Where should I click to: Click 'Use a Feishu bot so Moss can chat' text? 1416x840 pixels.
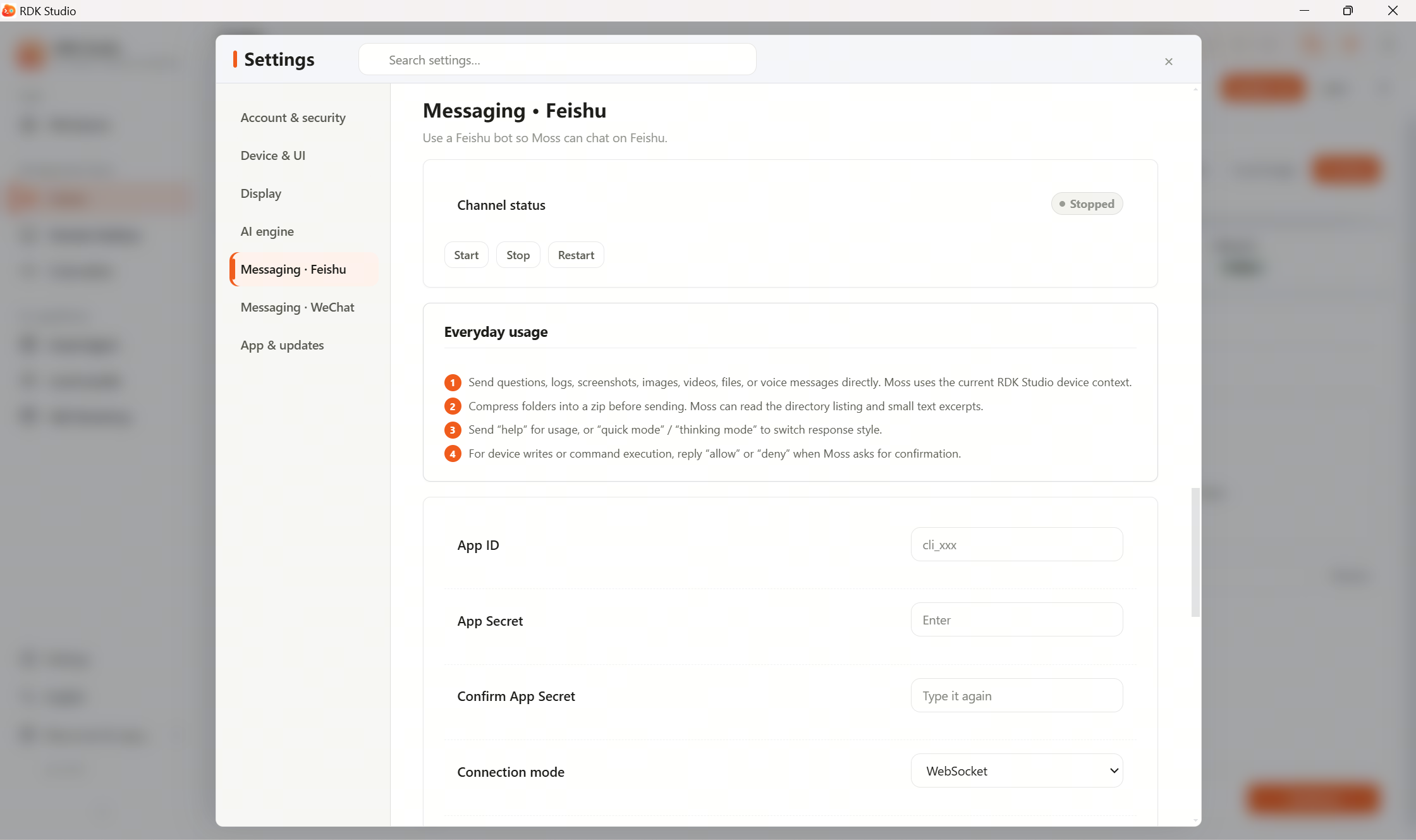[545, 138]
